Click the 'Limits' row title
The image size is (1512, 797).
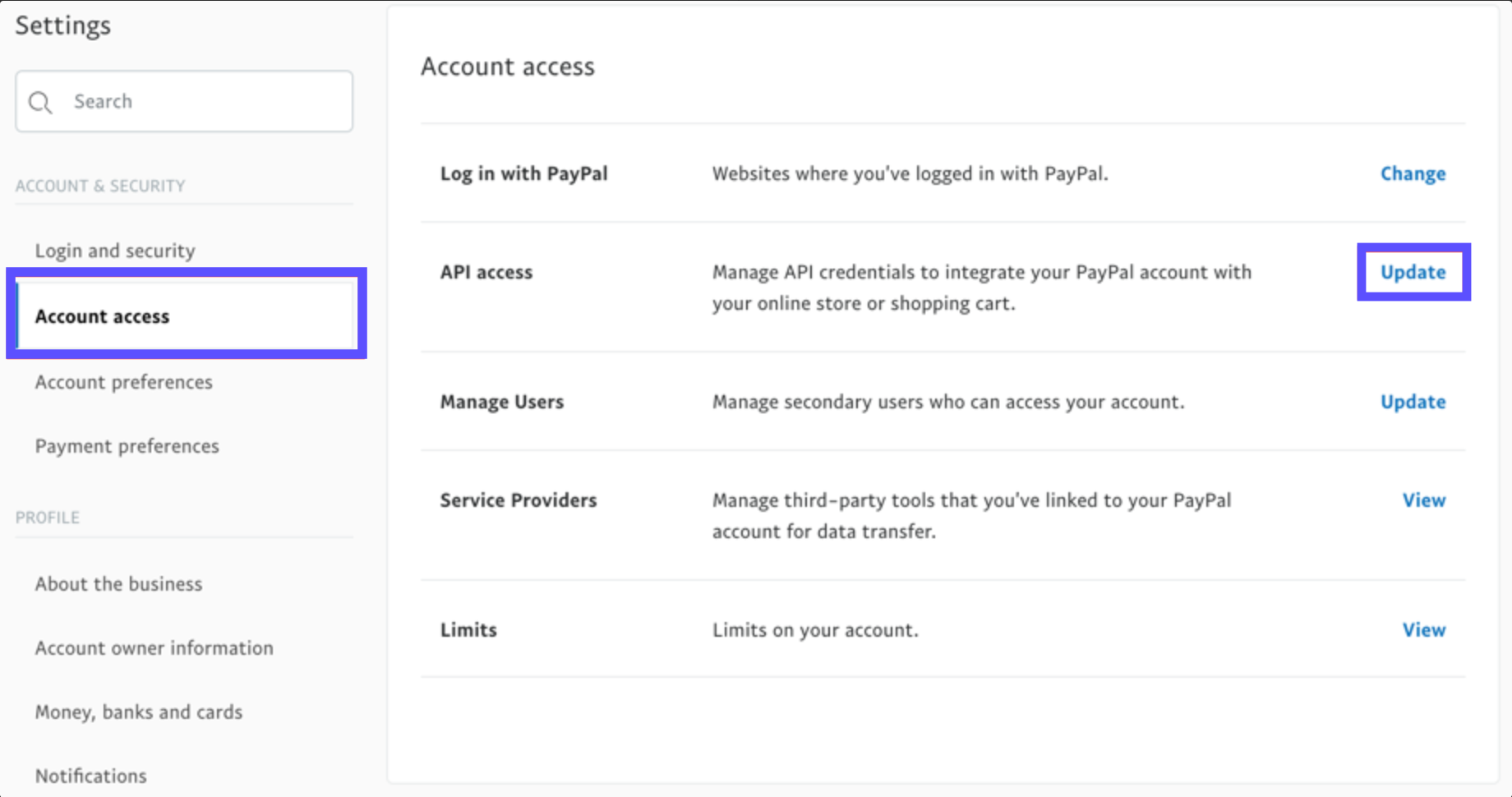click(x=468, y=630)
